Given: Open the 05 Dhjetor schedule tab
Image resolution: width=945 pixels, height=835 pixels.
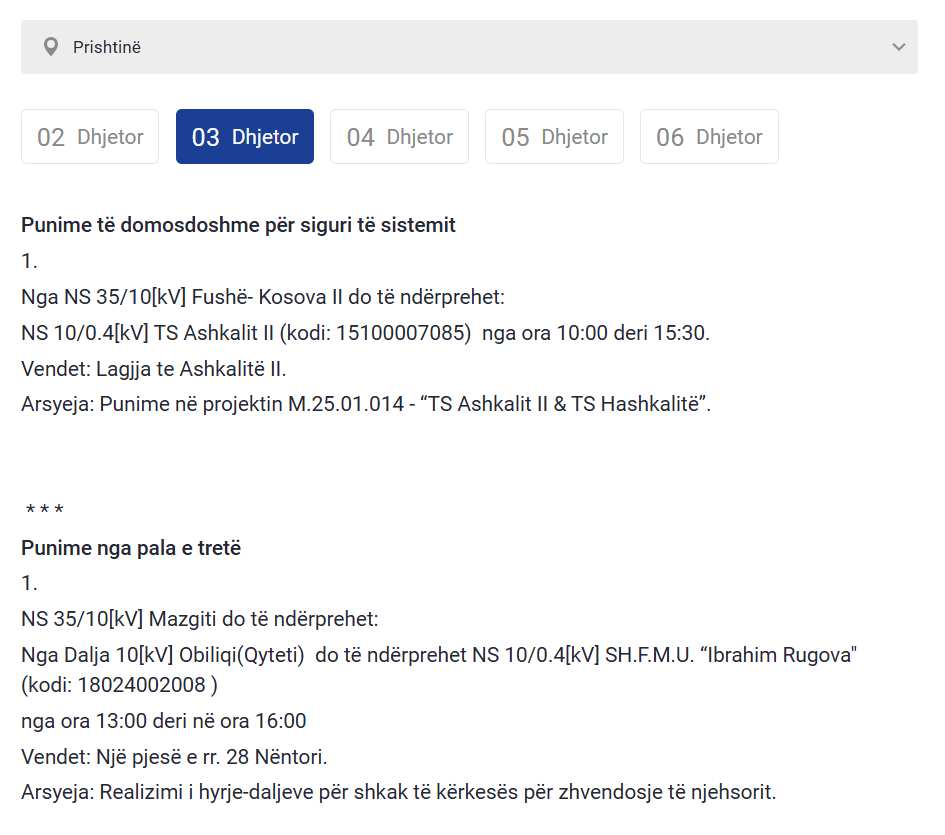Looking at the screenshot, I should click(x=554, y=137).
